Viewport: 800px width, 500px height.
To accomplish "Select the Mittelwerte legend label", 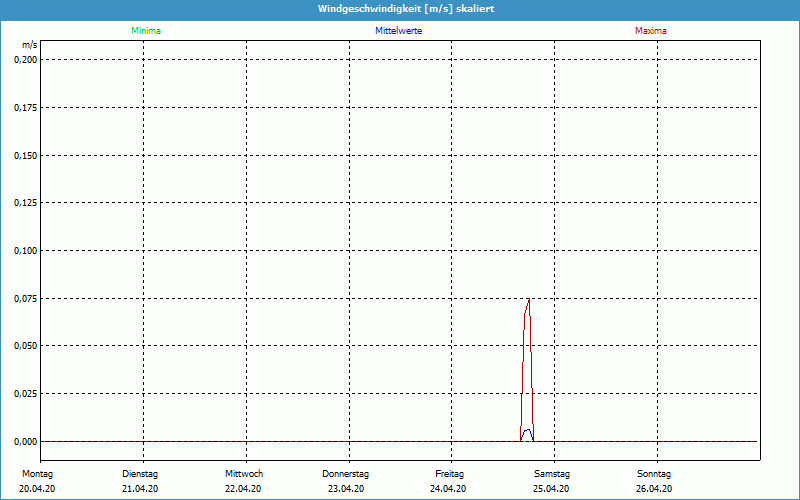I will click(x=398, y=31).
